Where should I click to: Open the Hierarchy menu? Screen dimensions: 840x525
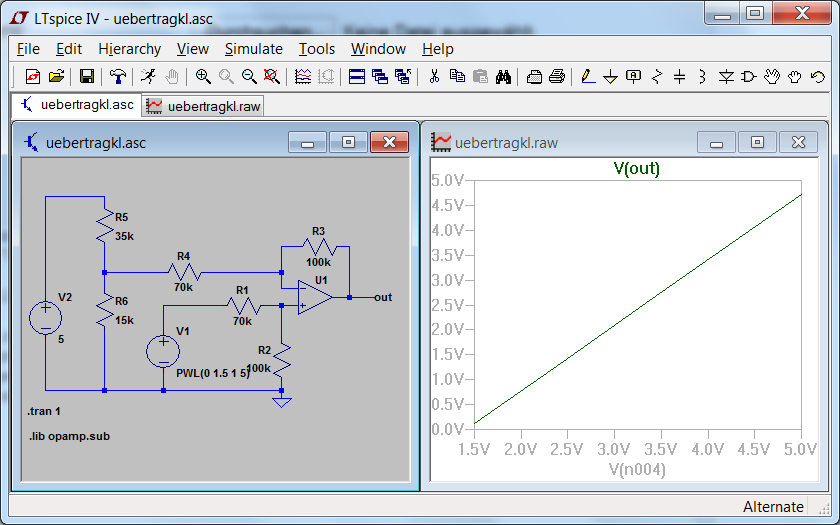point(130,49)
